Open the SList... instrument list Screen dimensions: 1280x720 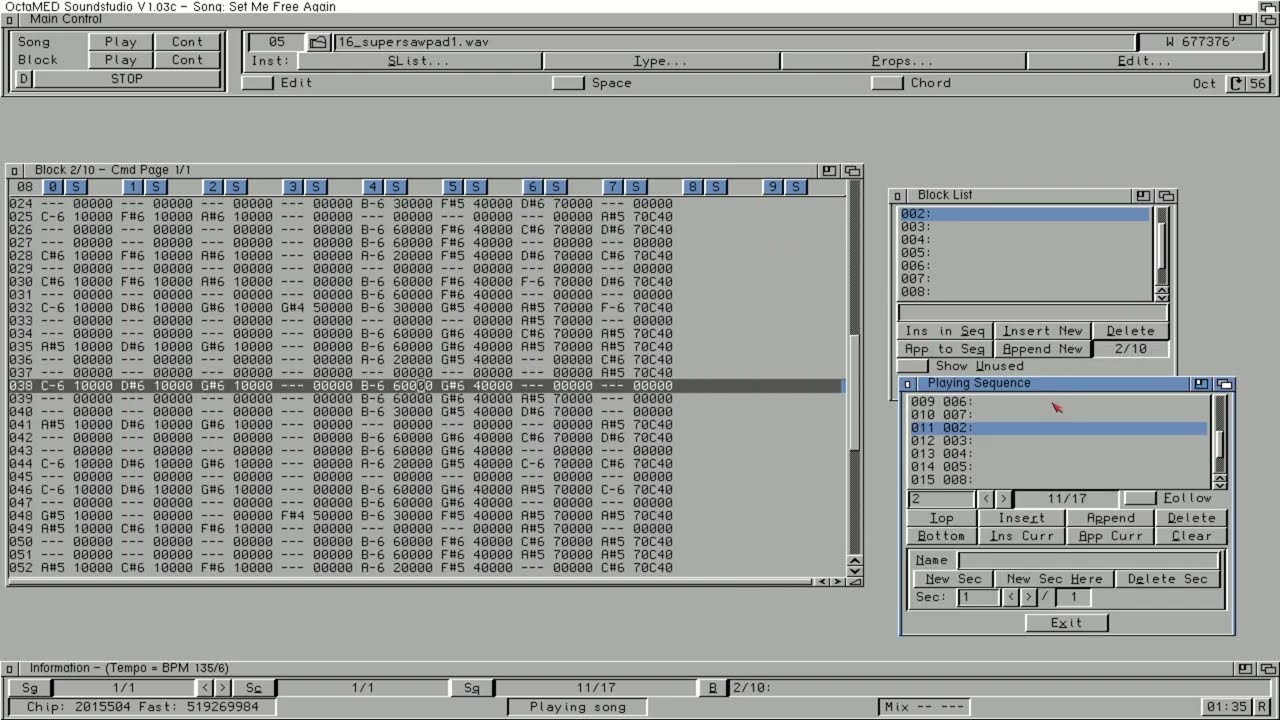419,61
